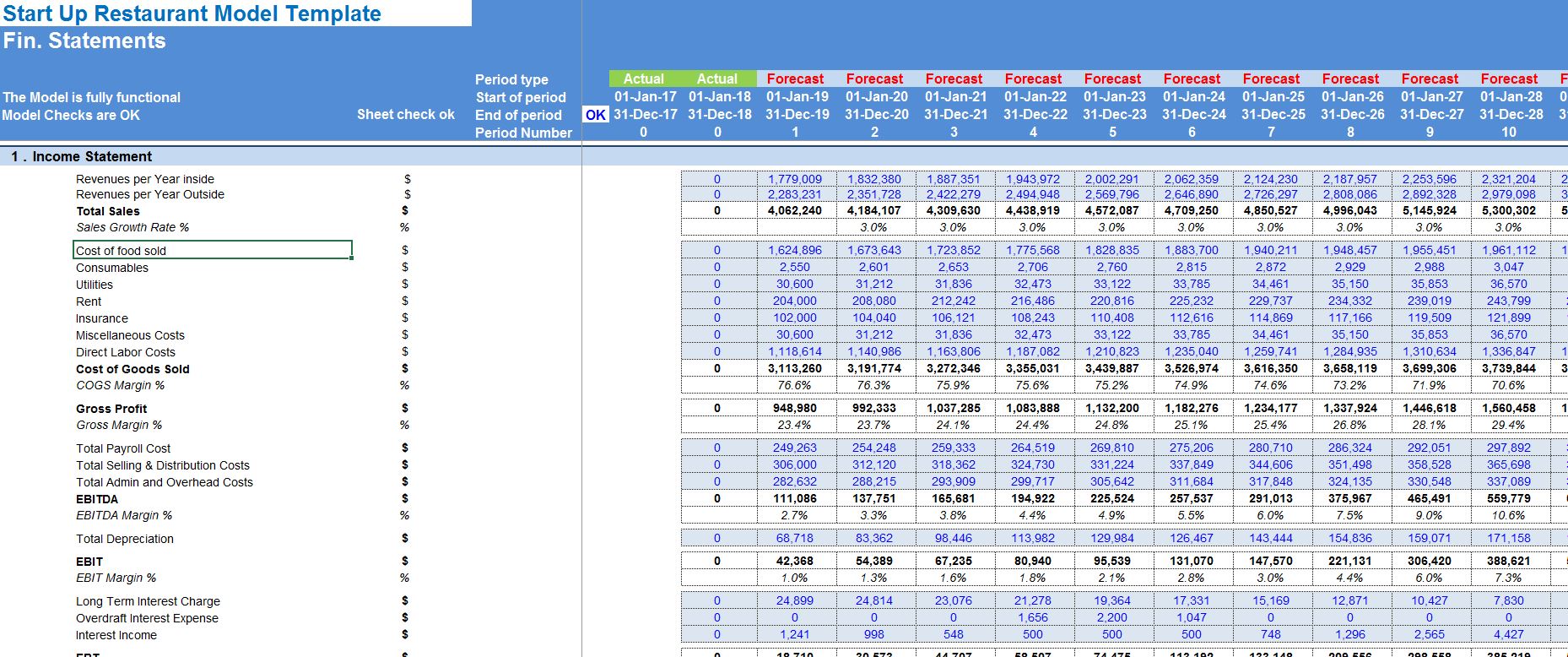This screenshot has height=657, width=1568.
Task: Click the 'Long Term Interest Charge' label
Action: click(148, 601)
